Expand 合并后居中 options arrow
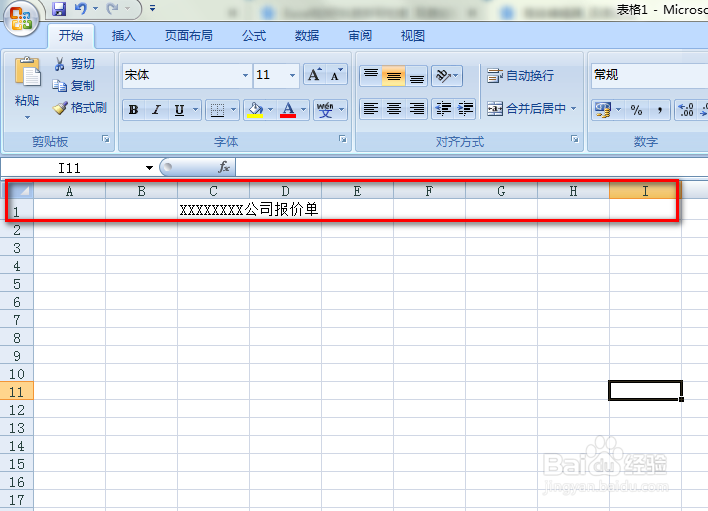Image resolution: width=708 pixels, height=511 pixels. coord(573,108)
